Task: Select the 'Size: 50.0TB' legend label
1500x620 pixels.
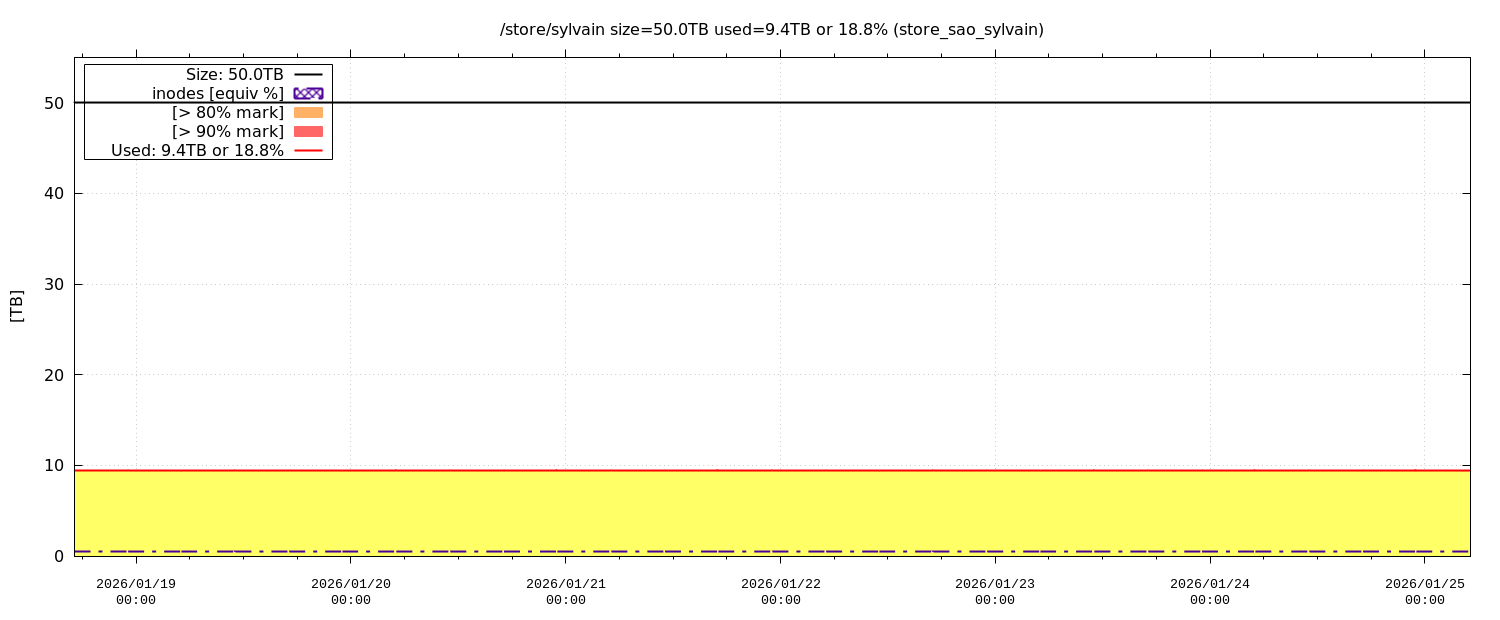Action: [x=234, y=74]
